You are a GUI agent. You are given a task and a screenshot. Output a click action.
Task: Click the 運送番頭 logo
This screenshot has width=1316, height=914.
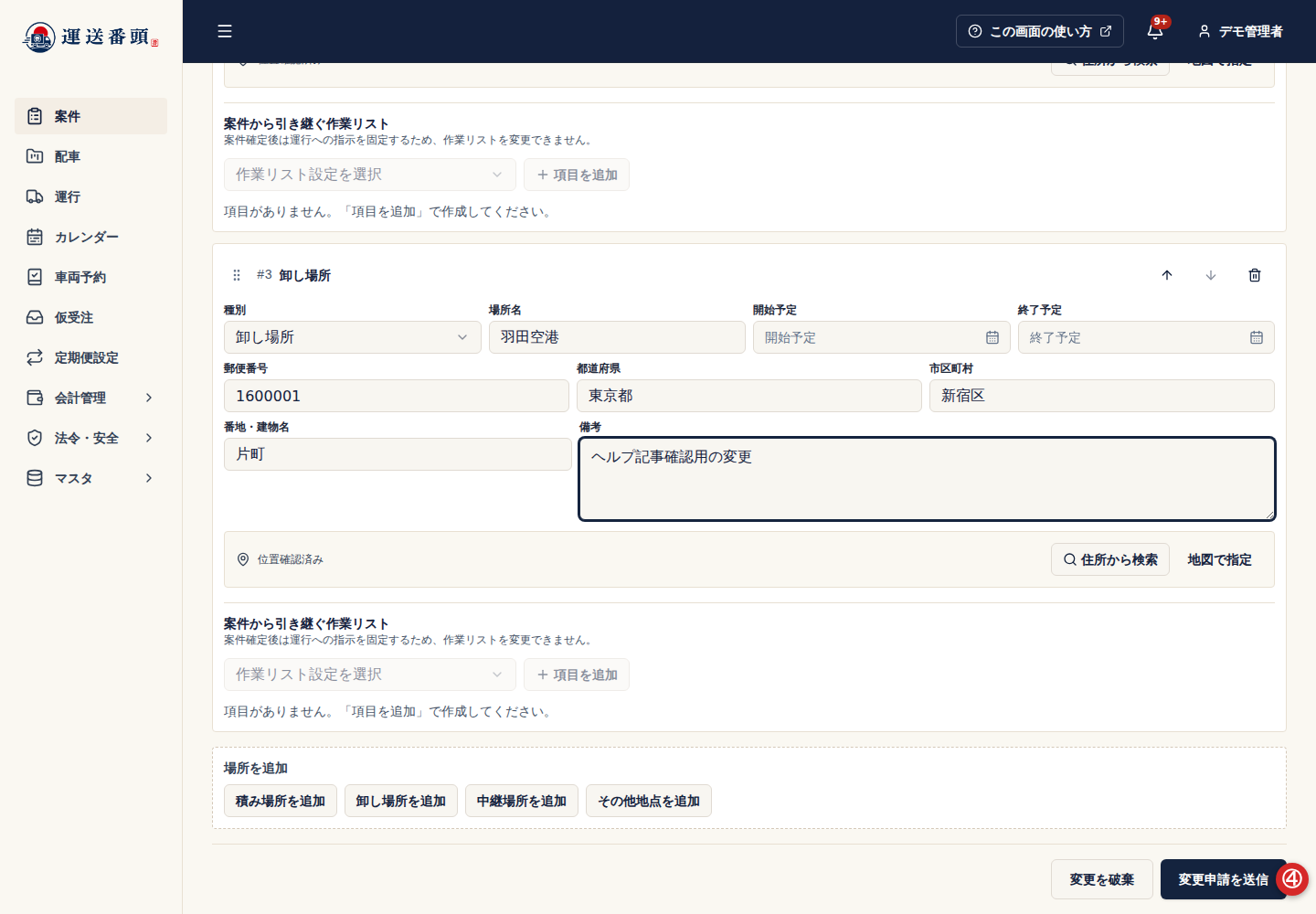point(90,37)
